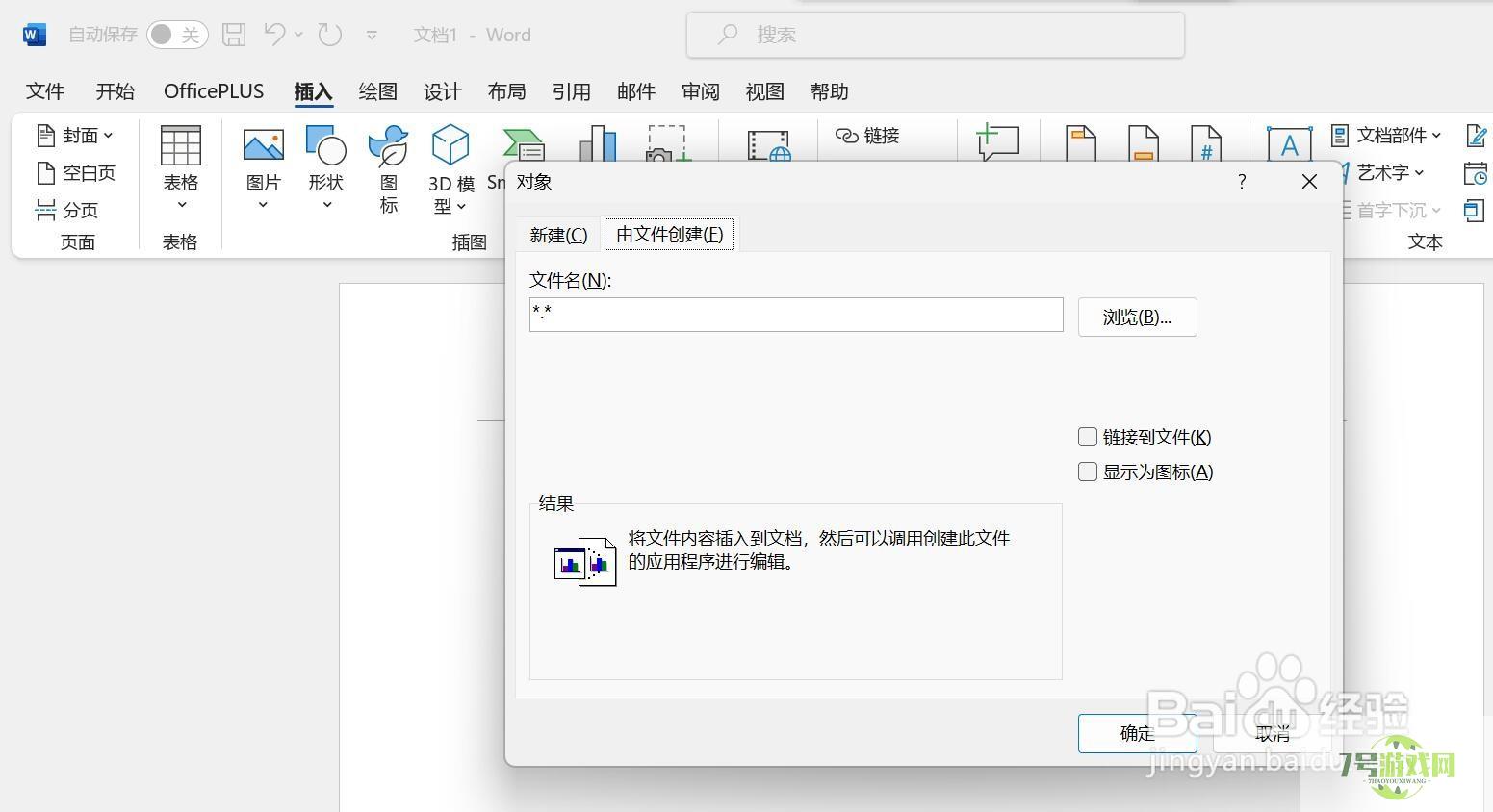Viewport: 1493px width, 812px height.
Task: Expand the Customize Quick Access Toolbar arrow
Action: tap(372, 36)
